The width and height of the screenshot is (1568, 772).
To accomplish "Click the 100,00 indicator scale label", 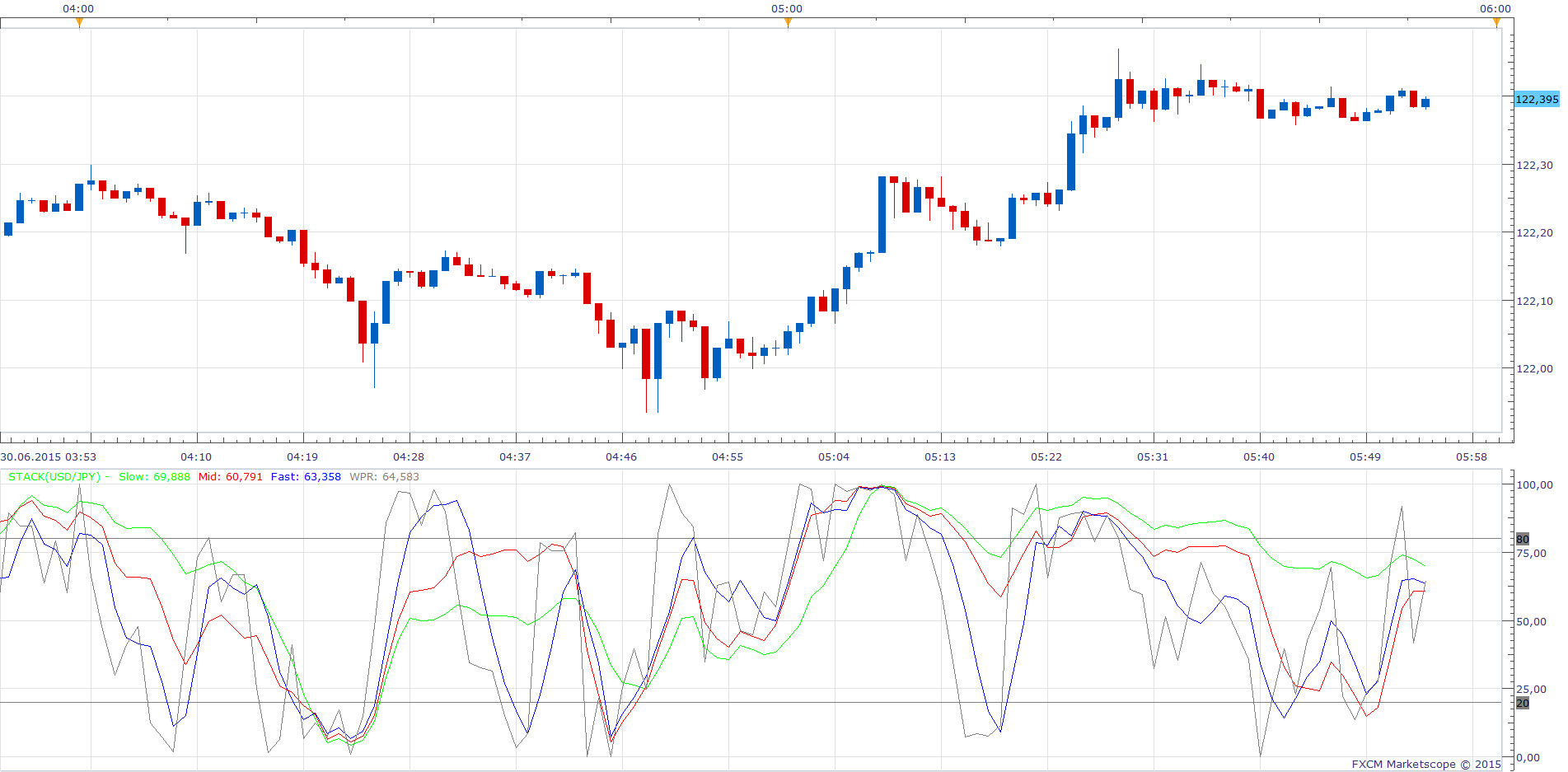I will (x=1534, y=484).
